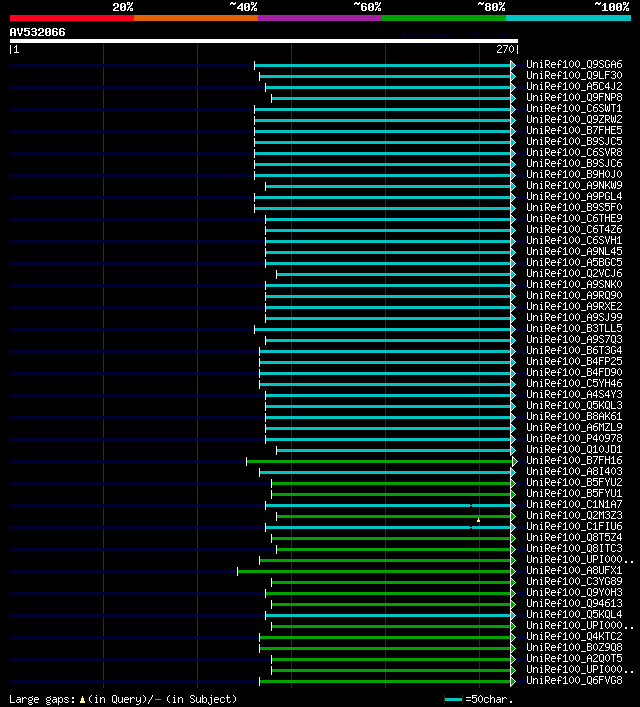Screen dimensions: 640x707
Task: Click the cyan alignment bar for UniRef100_Q9FNP8
Action: point(391,98)
